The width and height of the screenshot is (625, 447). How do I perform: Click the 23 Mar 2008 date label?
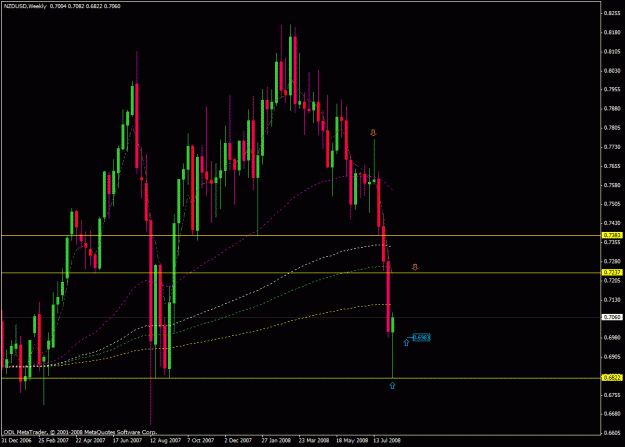tap(314, 441)
